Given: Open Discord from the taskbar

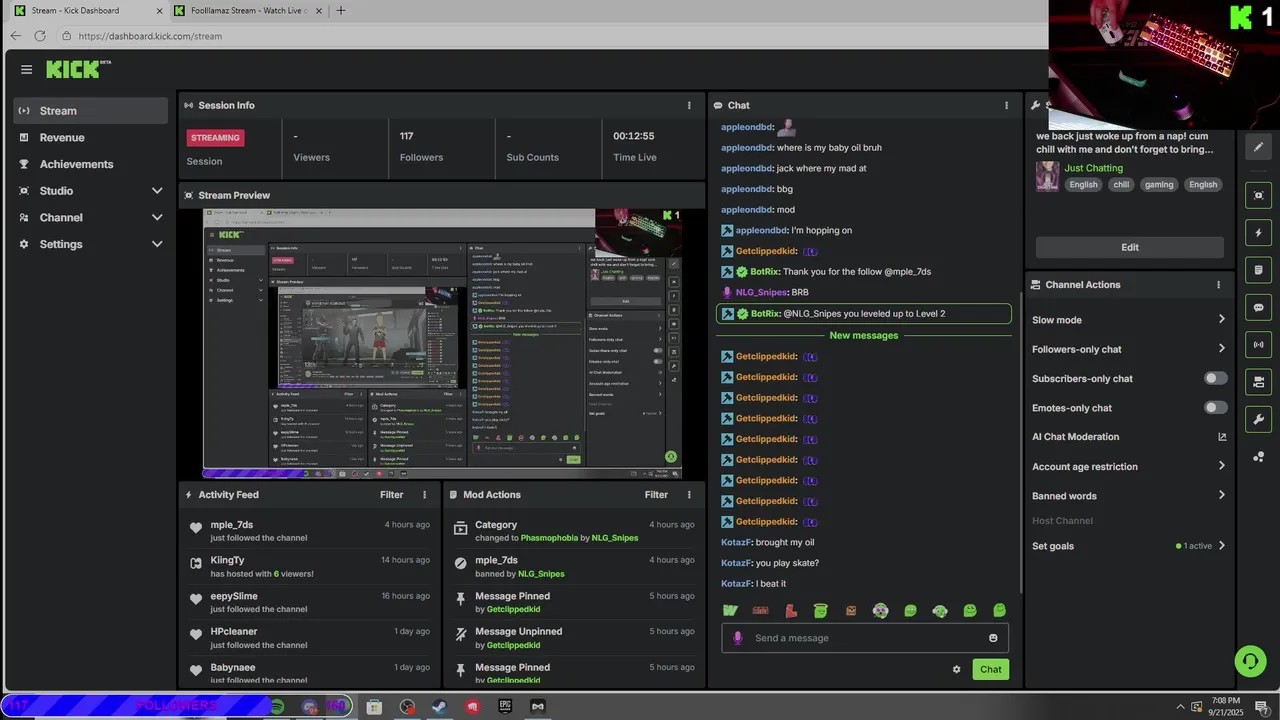Looking at the screenshot, I should (310, 707).
